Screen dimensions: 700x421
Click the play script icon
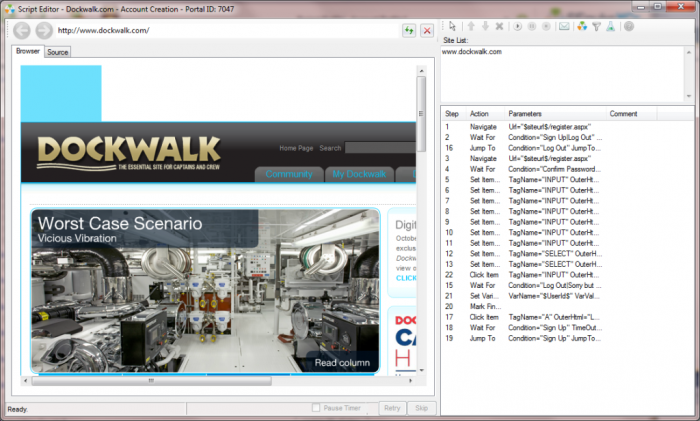tap(517, 26)
